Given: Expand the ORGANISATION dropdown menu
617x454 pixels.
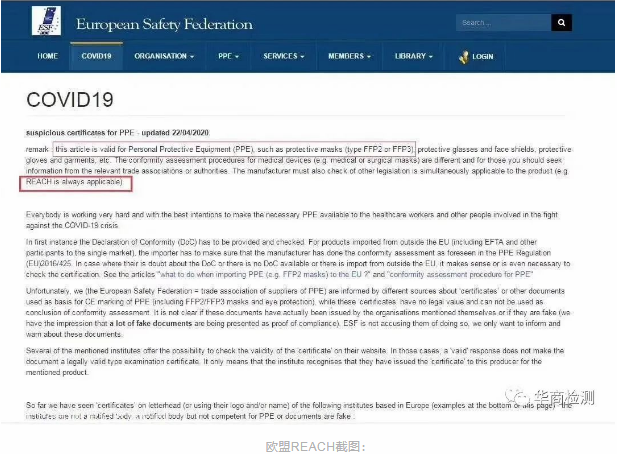Looking at the screenshot, I should 164,56.
